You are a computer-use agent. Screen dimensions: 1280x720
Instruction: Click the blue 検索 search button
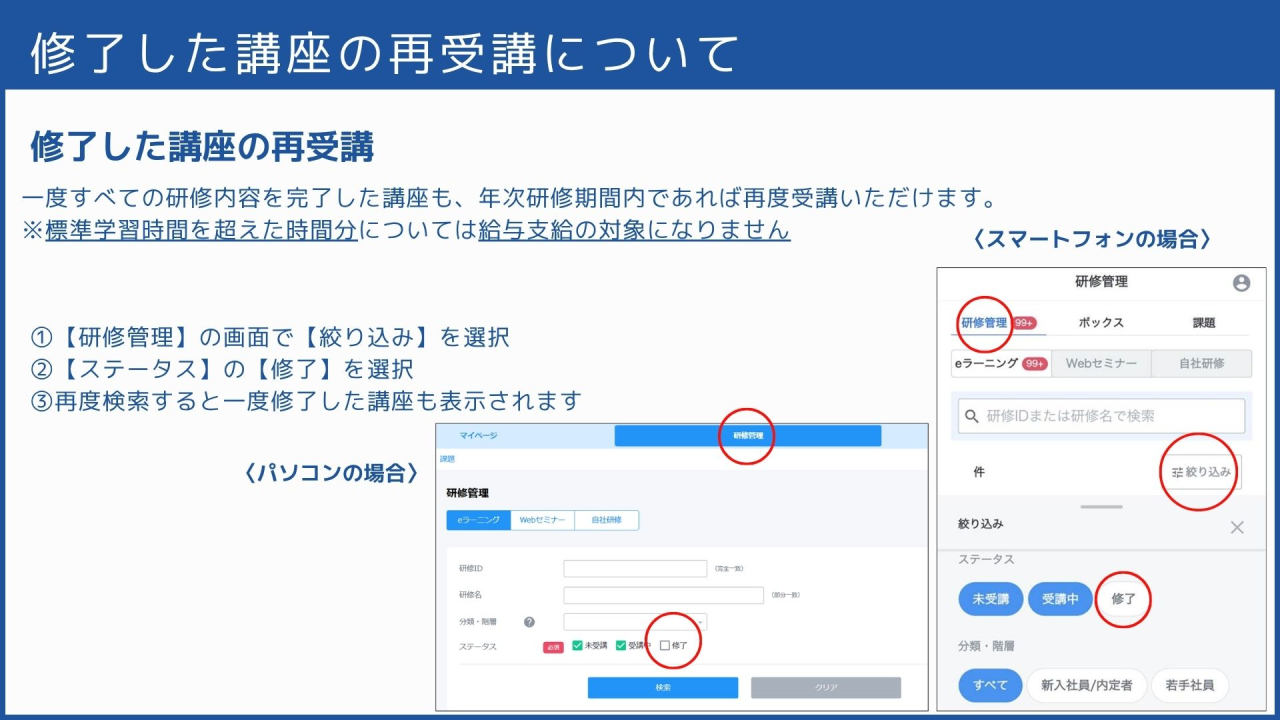click(x=663, y=687)
